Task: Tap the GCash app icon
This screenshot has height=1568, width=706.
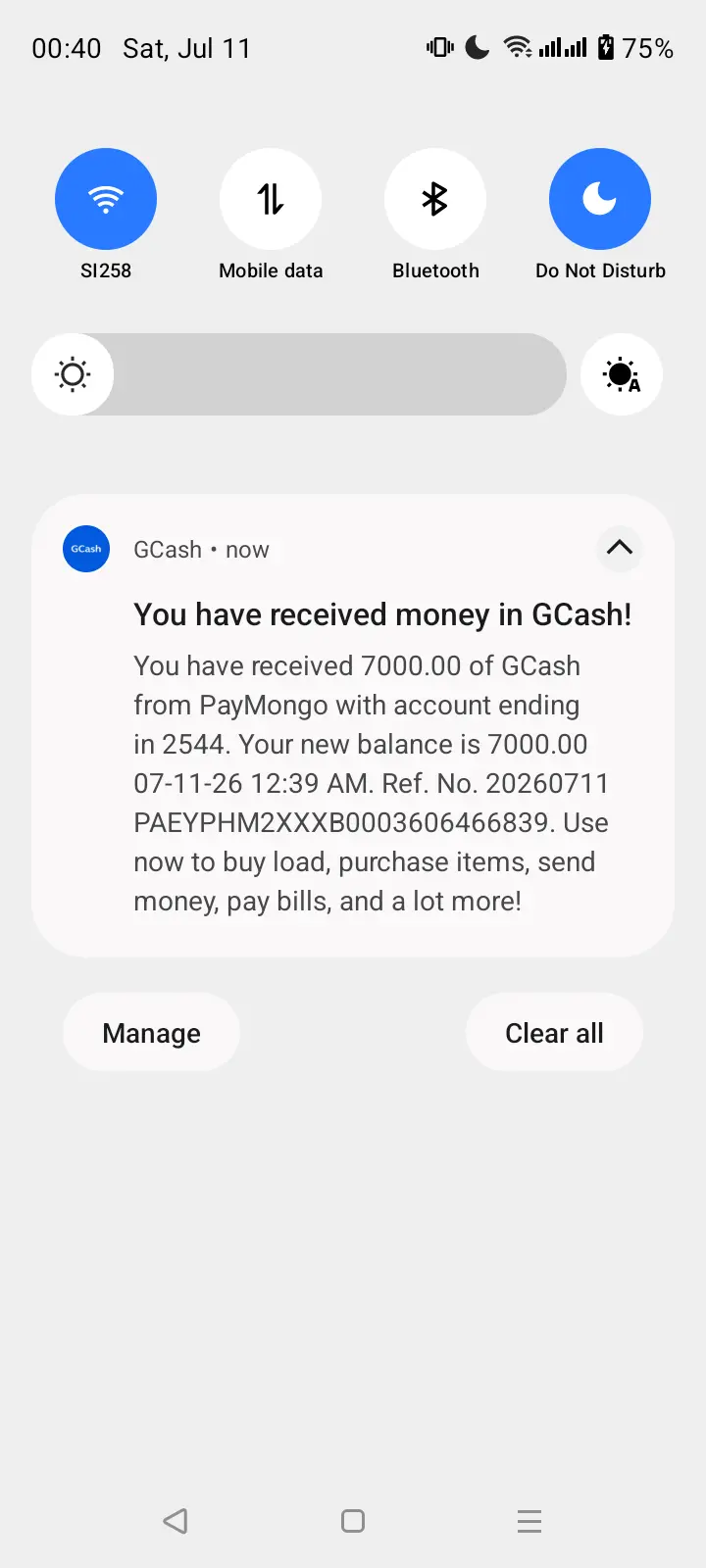Action: pyautogui.click(x=86, y=549)
